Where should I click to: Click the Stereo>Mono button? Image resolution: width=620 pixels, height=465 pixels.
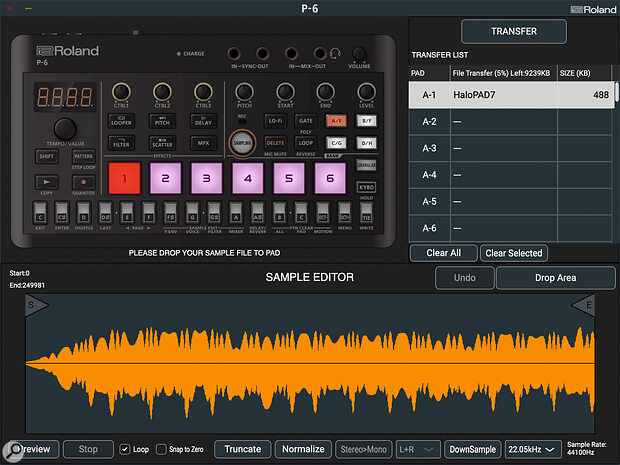pos(364,449)
